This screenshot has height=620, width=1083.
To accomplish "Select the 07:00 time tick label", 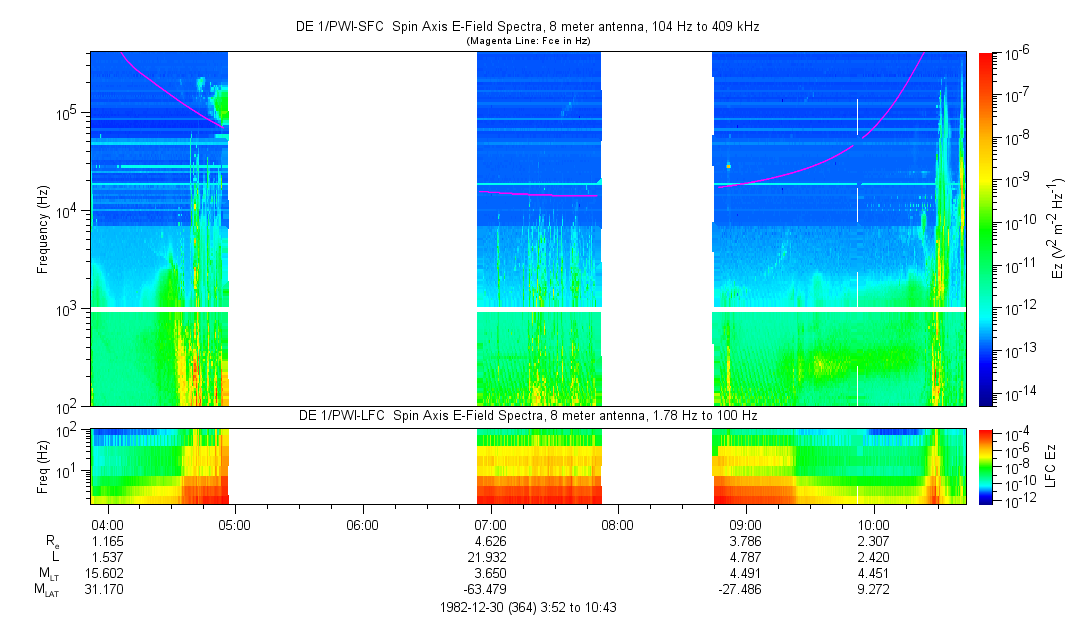I will pyautogui.click(x=490, y=524).
